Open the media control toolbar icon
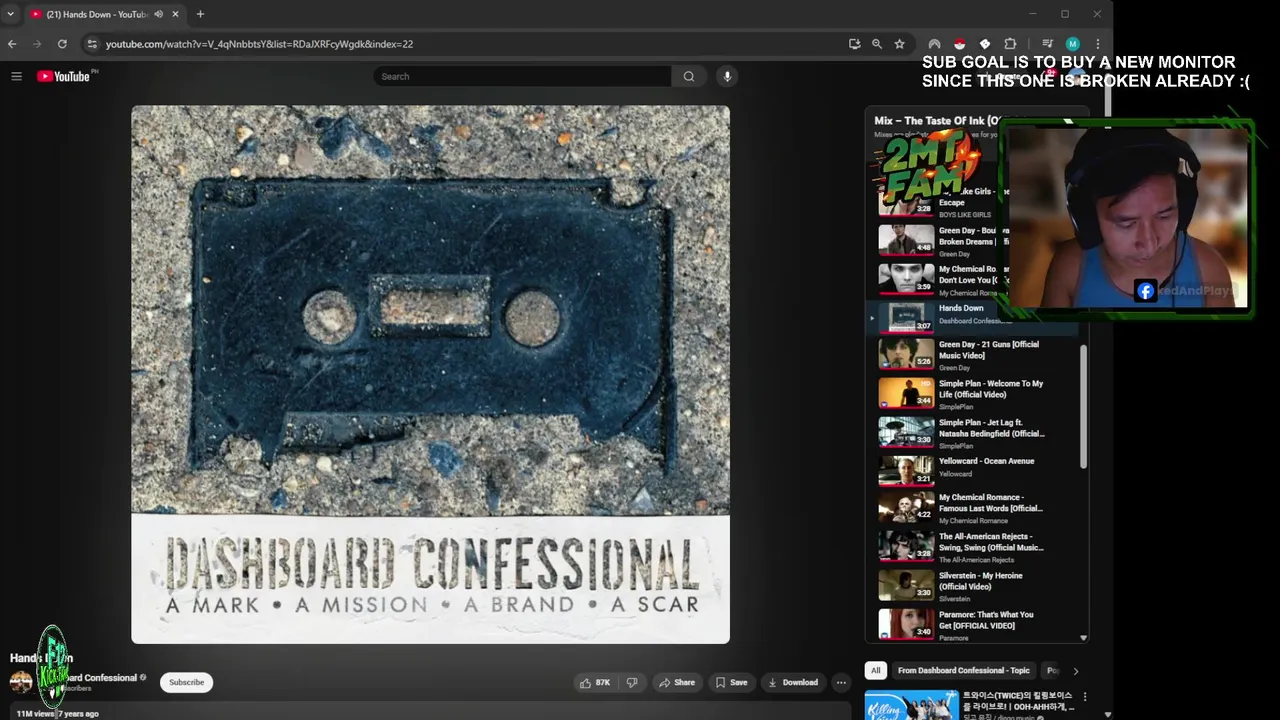The height and width of the screenshot is (720, 1280). [1047, 44]
